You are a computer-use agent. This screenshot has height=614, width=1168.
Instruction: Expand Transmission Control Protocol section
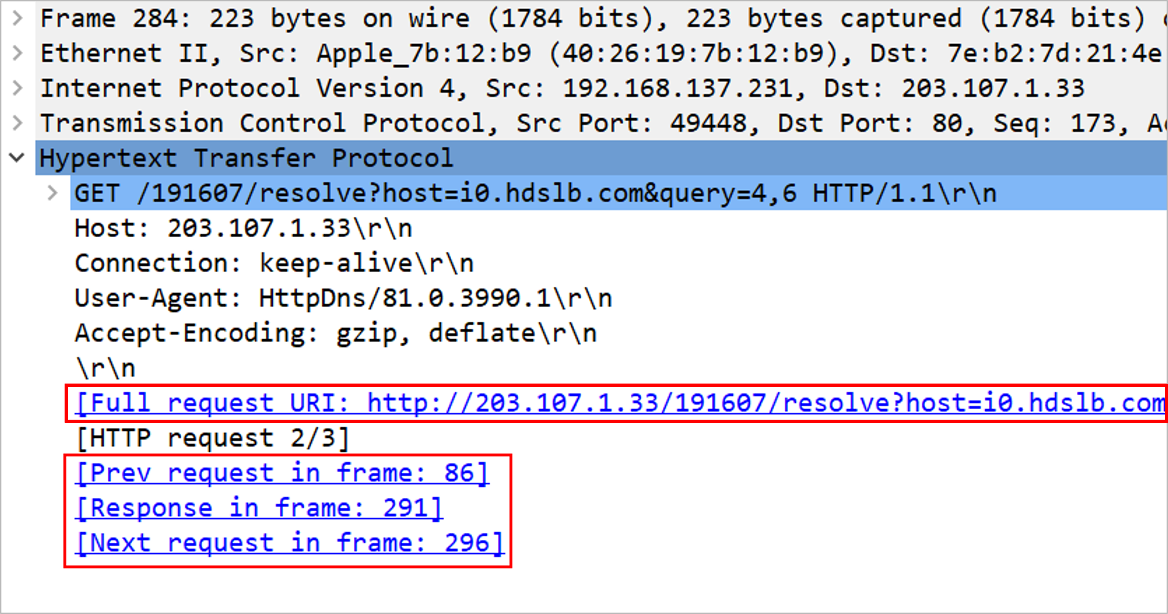point(17,123)
